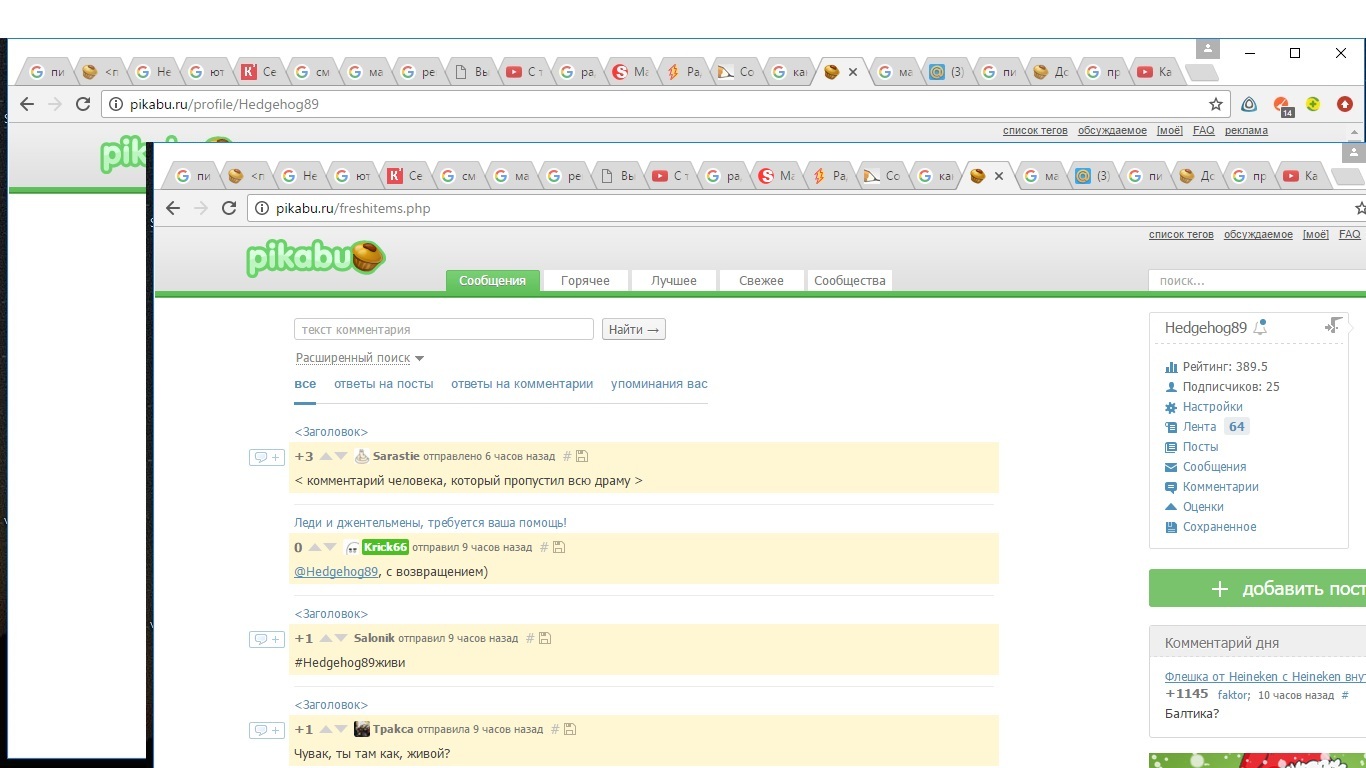Focus the поиск... site search field
The height and width of the screenshot is (768, 1366).
pyautogui.click(x=1257, y=281)
